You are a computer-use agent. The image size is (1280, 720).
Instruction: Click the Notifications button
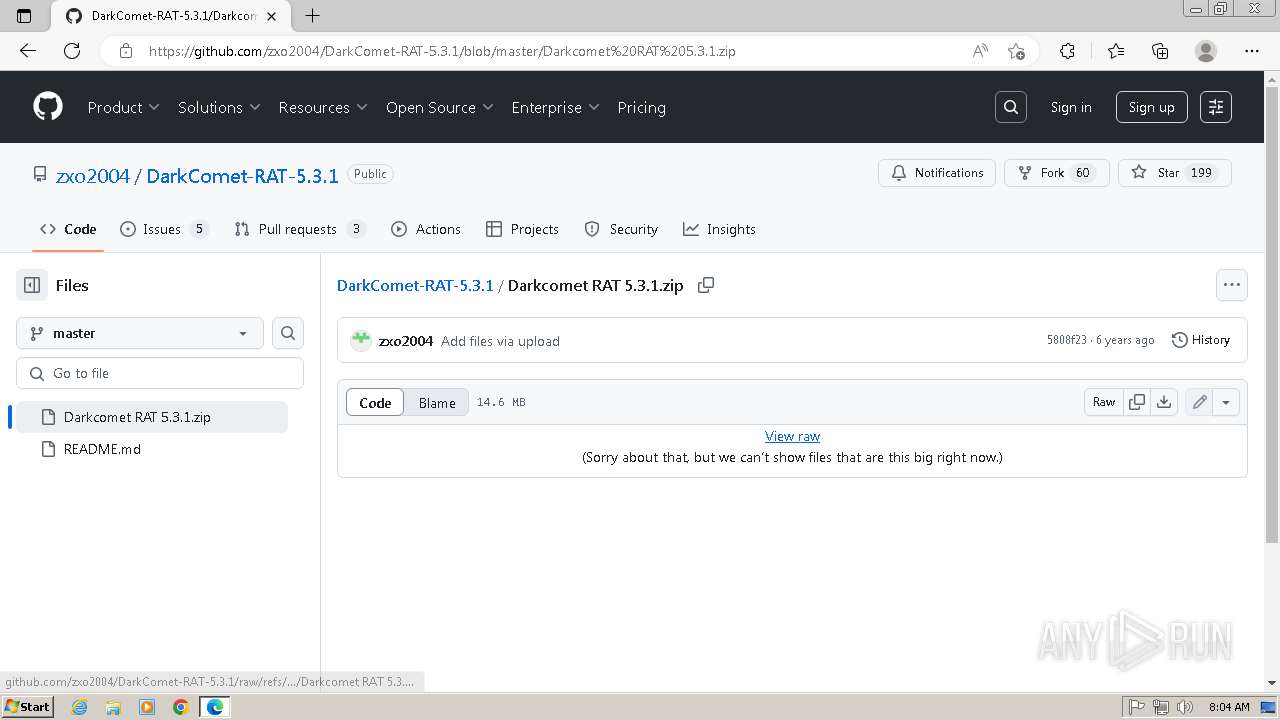coord(937,173)
